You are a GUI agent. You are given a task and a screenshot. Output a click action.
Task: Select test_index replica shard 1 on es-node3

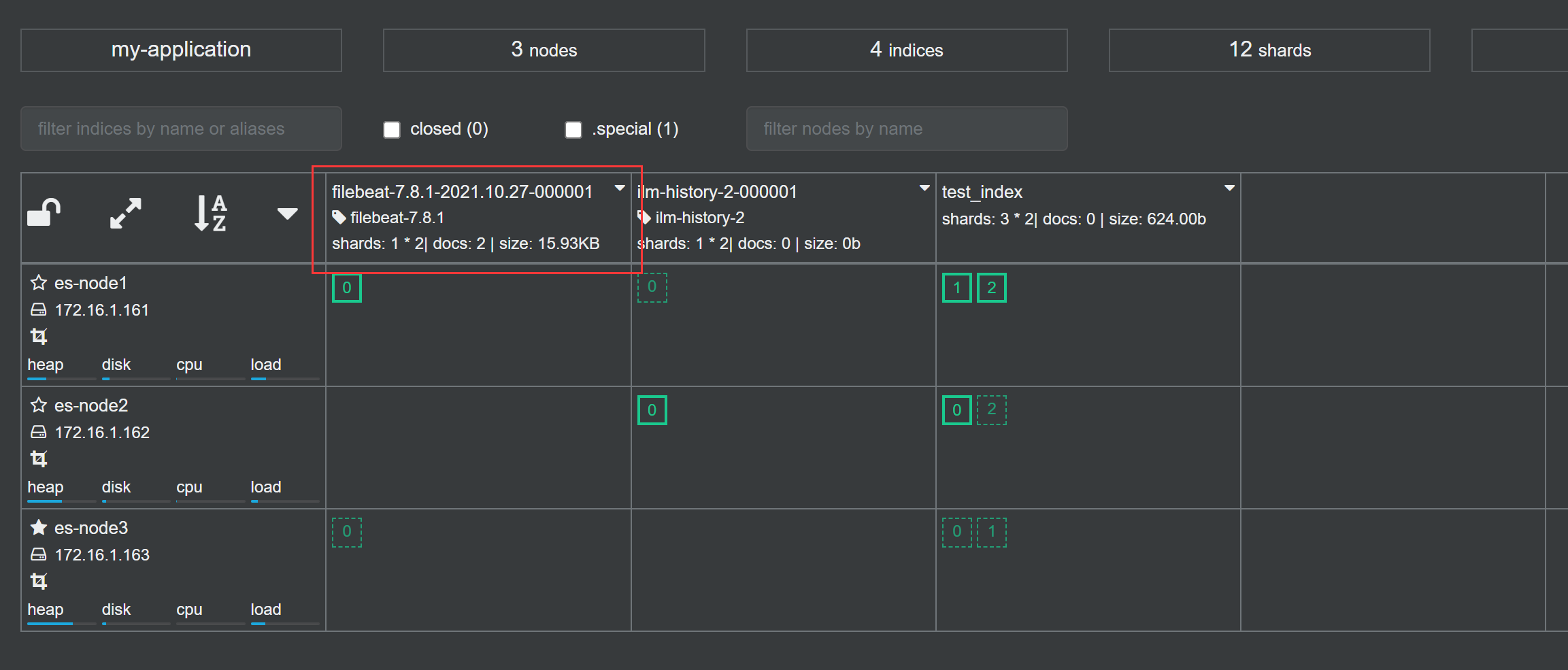tap(992, 533)
